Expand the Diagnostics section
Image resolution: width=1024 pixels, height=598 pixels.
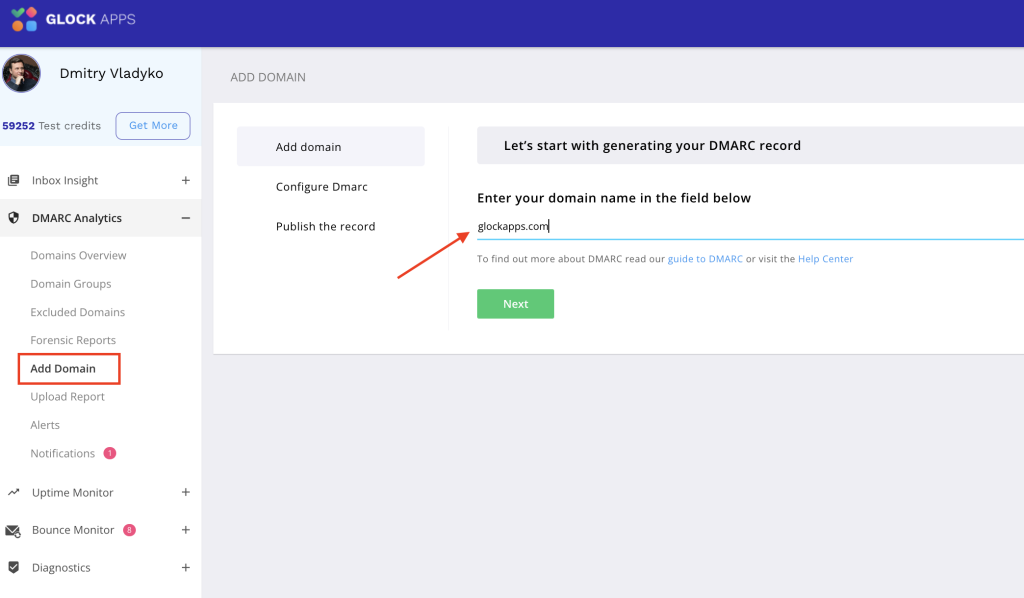point(185,568)
